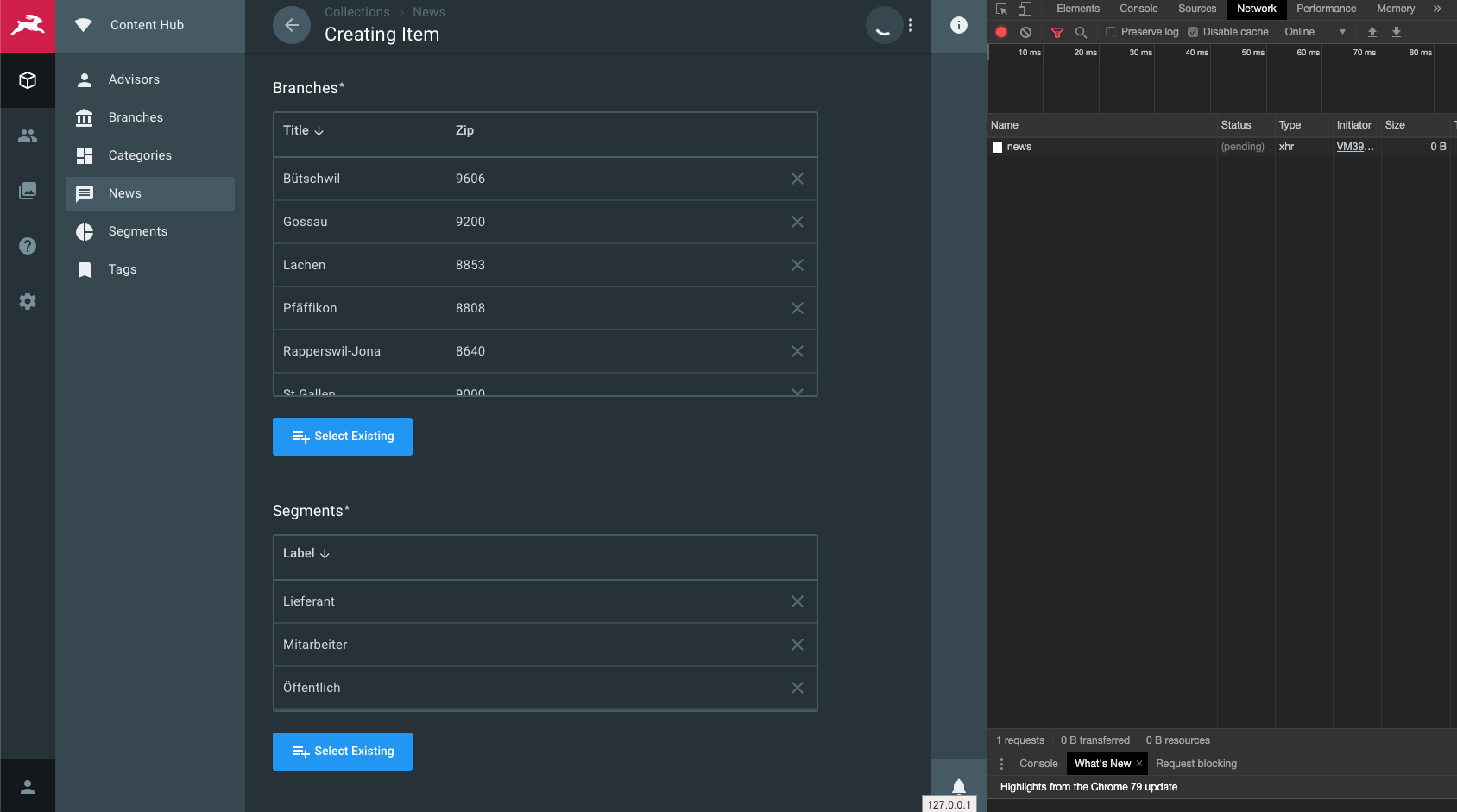The image size is (1457, 812).
Task: Toggle the Title column sort in Branches table
Action: (x=302, y=130)
